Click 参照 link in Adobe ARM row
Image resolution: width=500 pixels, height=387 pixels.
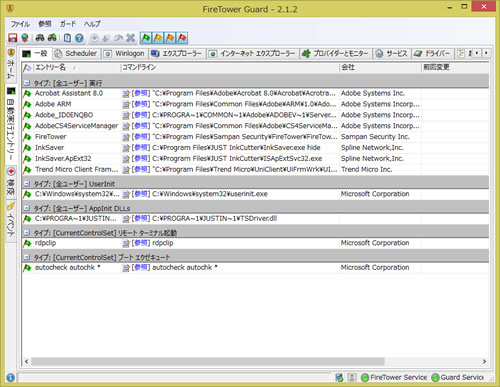[x=141, y=104]
